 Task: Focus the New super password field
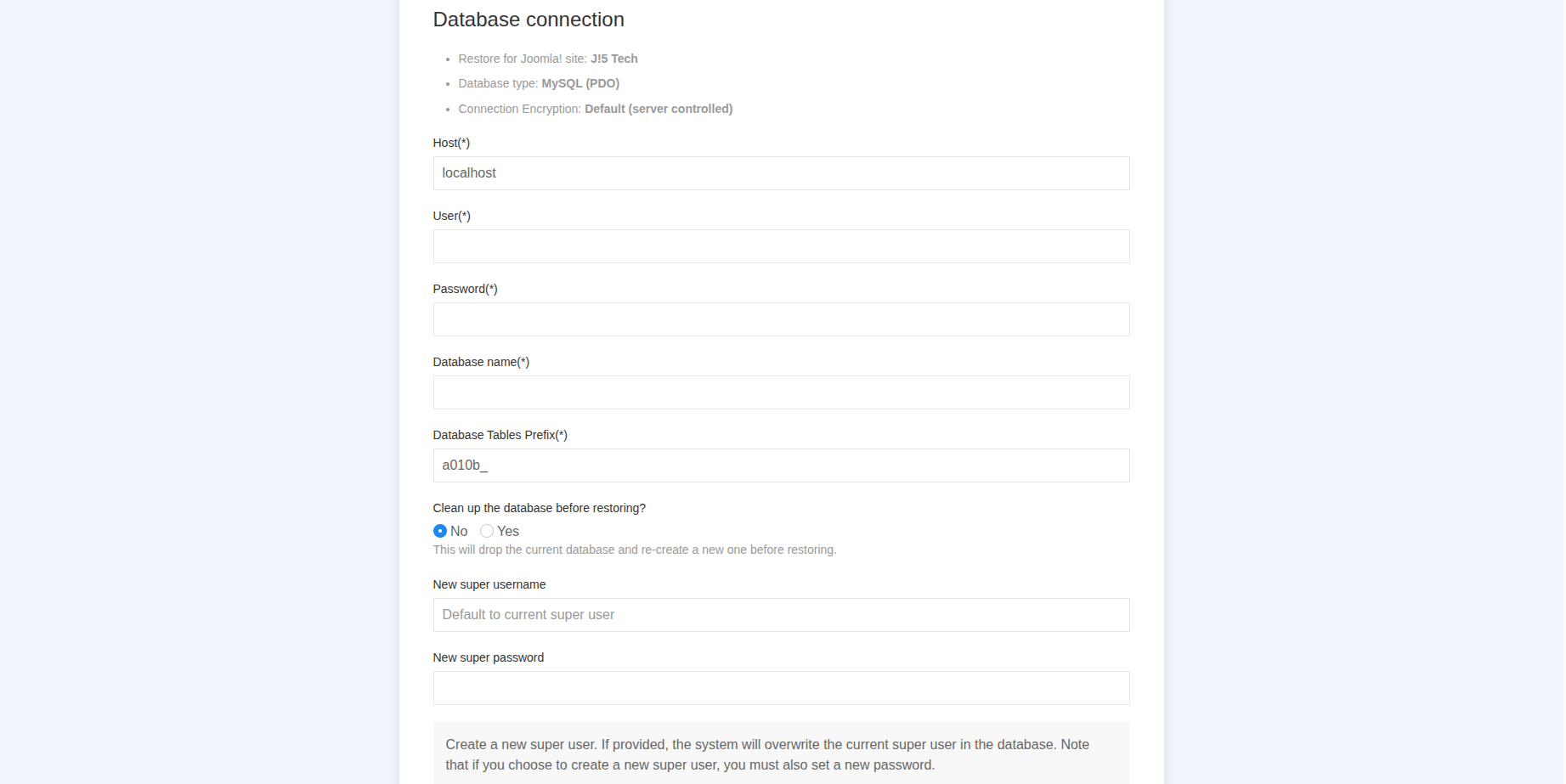[x=781, y=688]
